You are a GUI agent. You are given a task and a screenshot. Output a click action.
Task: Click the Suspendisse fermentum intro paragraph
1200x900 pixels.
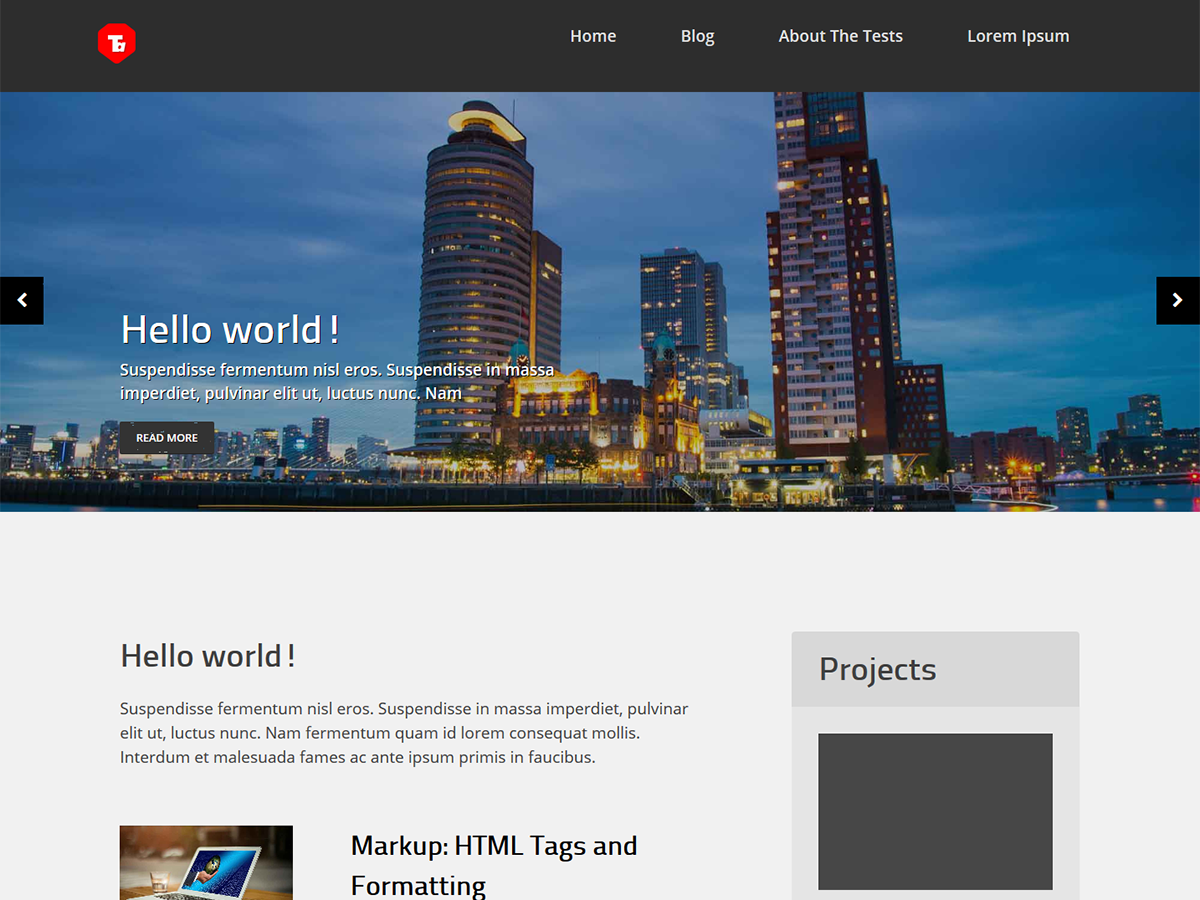click(x=404, y=733)
